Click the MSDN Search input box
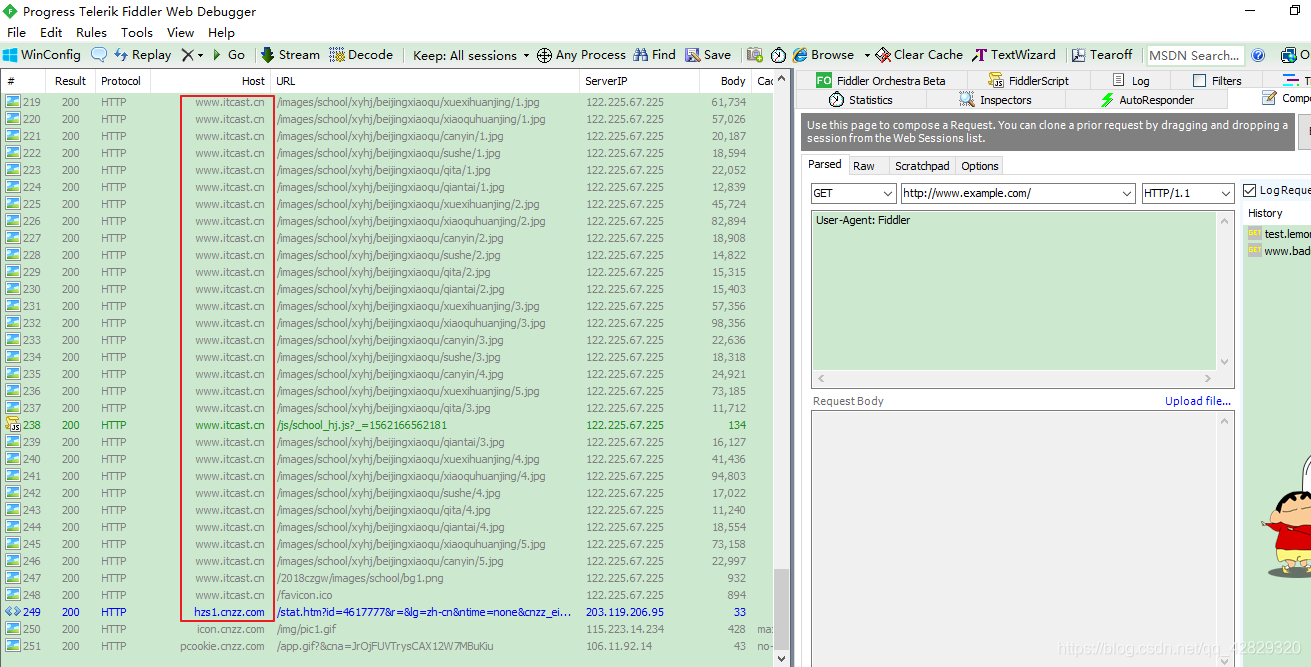Viewport: 1311px width, 667px height. (x=1195, y=55)
